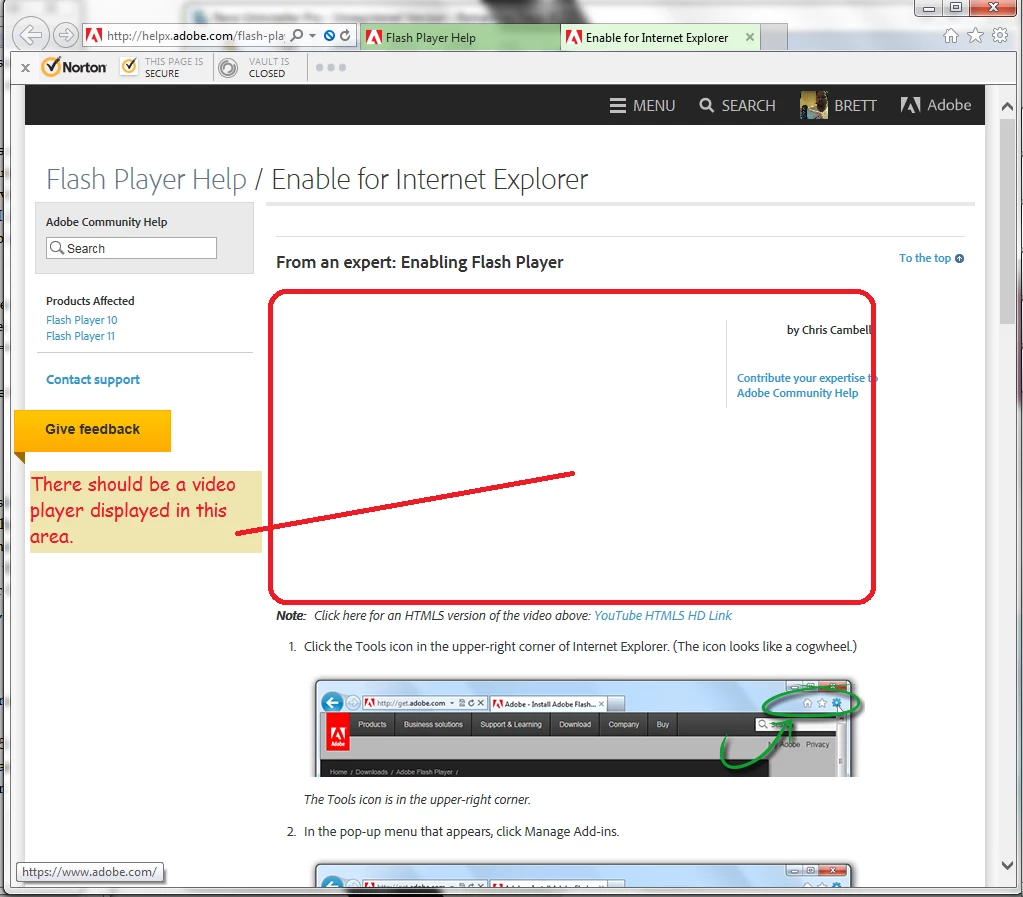Close the Norton toolbar
1023x897 pixels.
[x=25, y=67]
